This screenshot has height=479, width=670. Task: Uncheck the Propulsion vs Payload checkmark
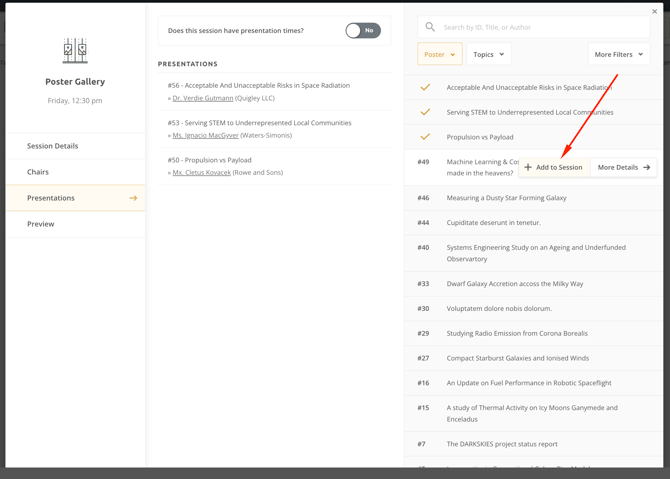point(425,137)
